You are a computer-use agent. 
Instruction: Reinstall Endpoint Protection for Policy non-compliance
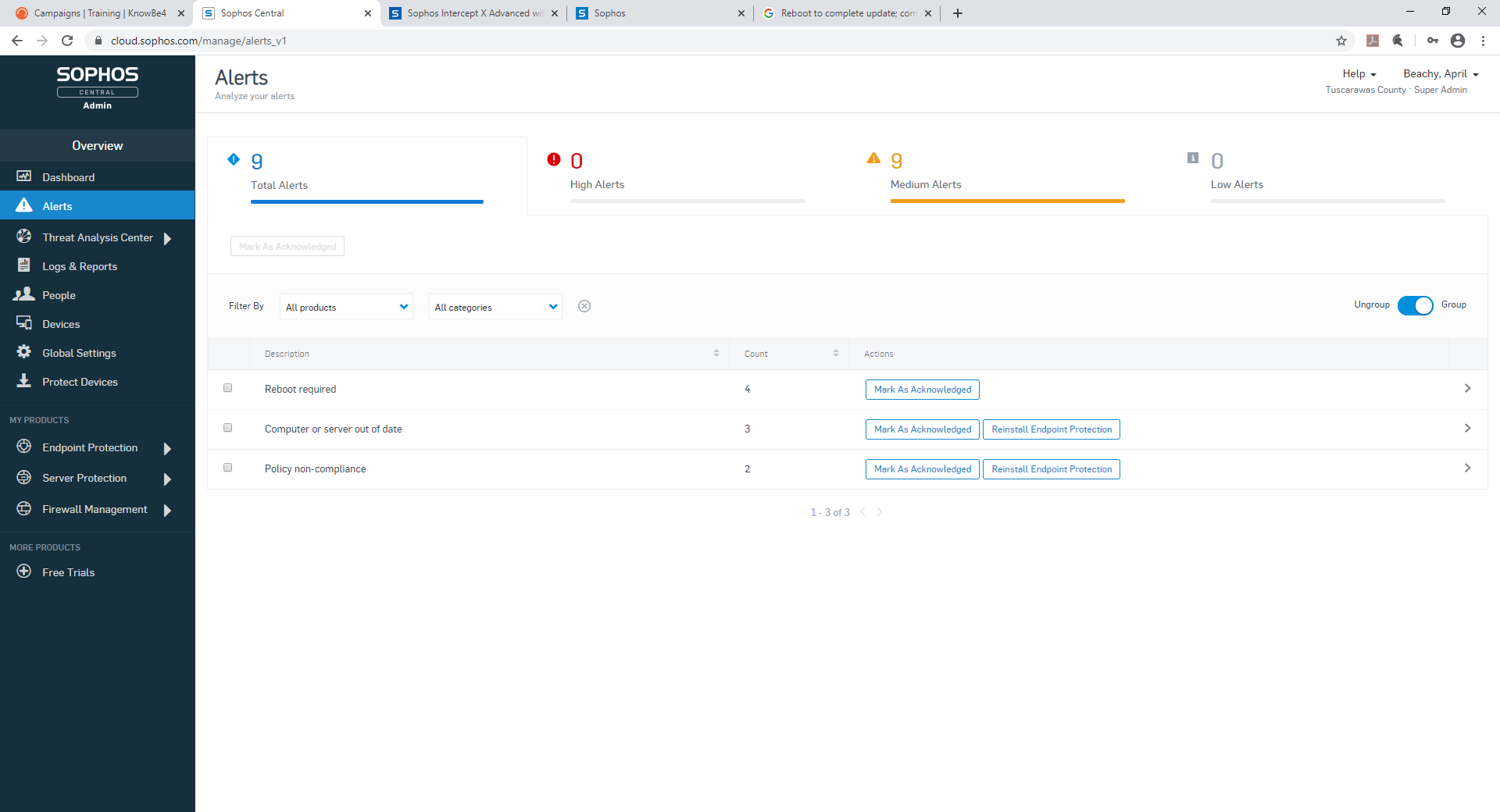(1052, 469)
